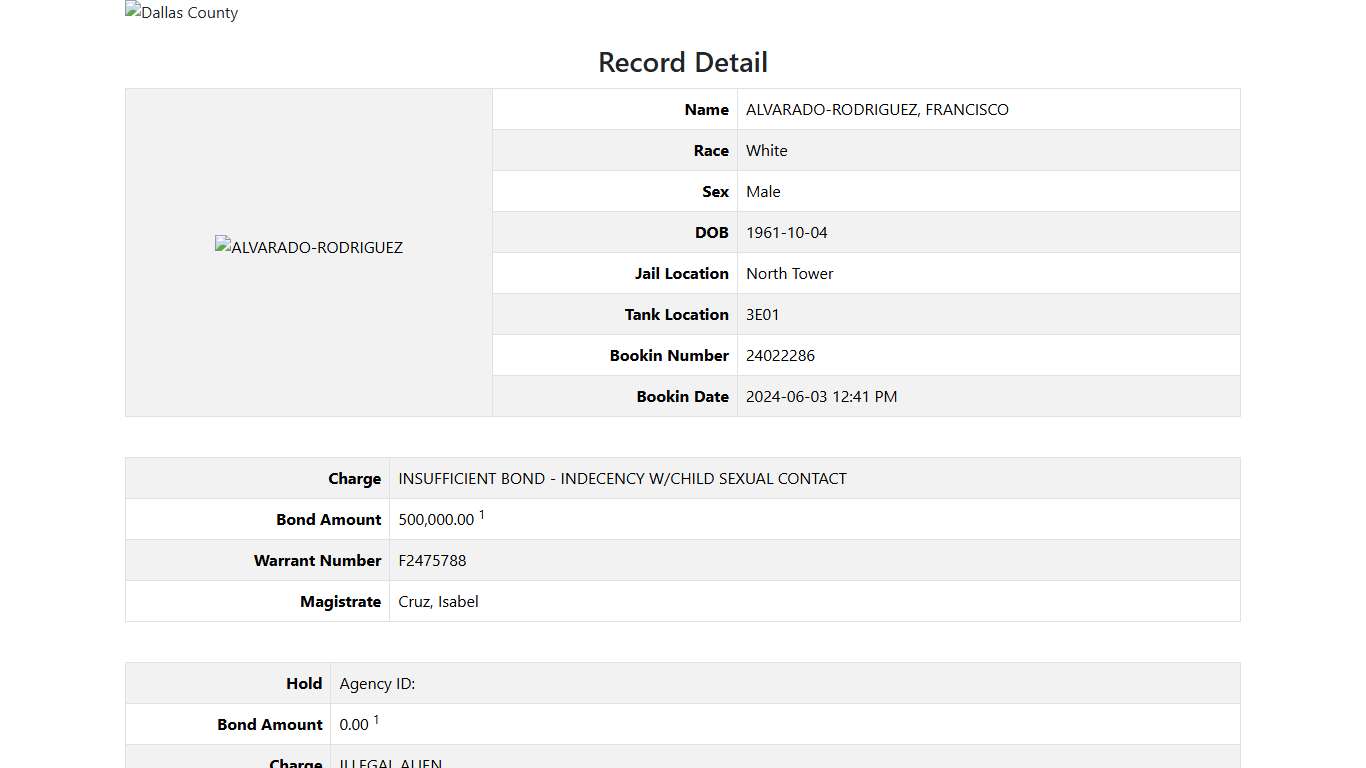Viewport: 1366px width, 768px height.
Task: Select the Jail Location value North Tower
Action: (789, 273)
